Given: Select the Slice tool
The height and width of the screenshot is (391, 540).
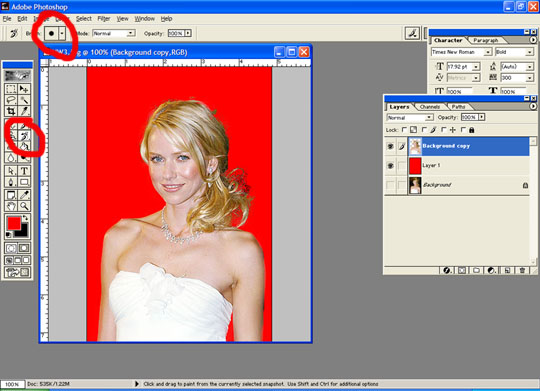Looking at the screenshot, I should point(24,111).
